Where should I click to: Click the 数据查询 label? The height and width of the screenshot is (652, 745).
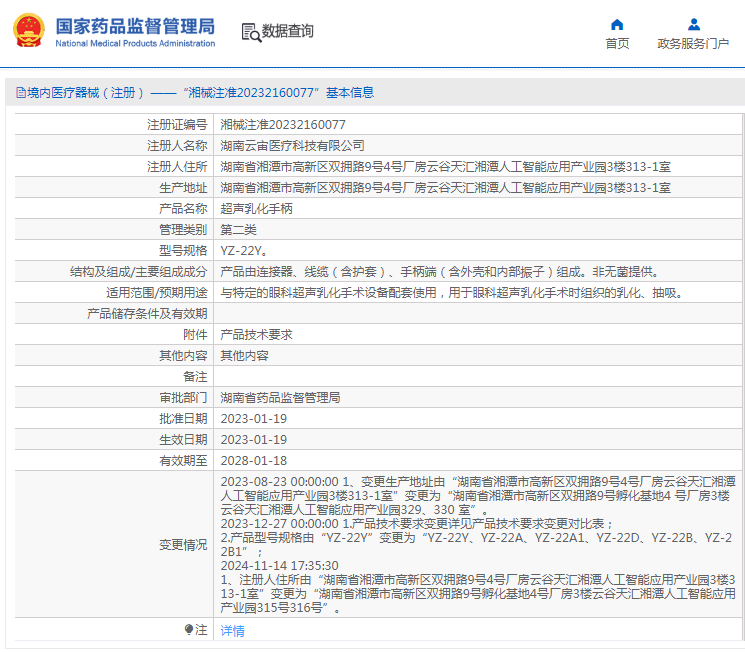pos(287,31)
